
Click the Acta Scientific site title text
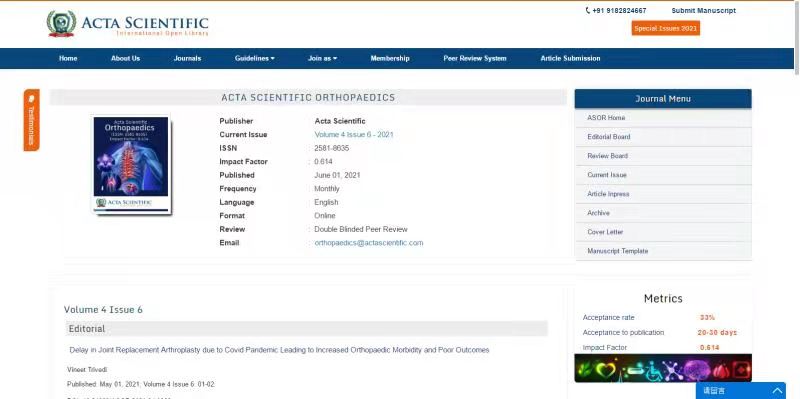pos(145,23)
